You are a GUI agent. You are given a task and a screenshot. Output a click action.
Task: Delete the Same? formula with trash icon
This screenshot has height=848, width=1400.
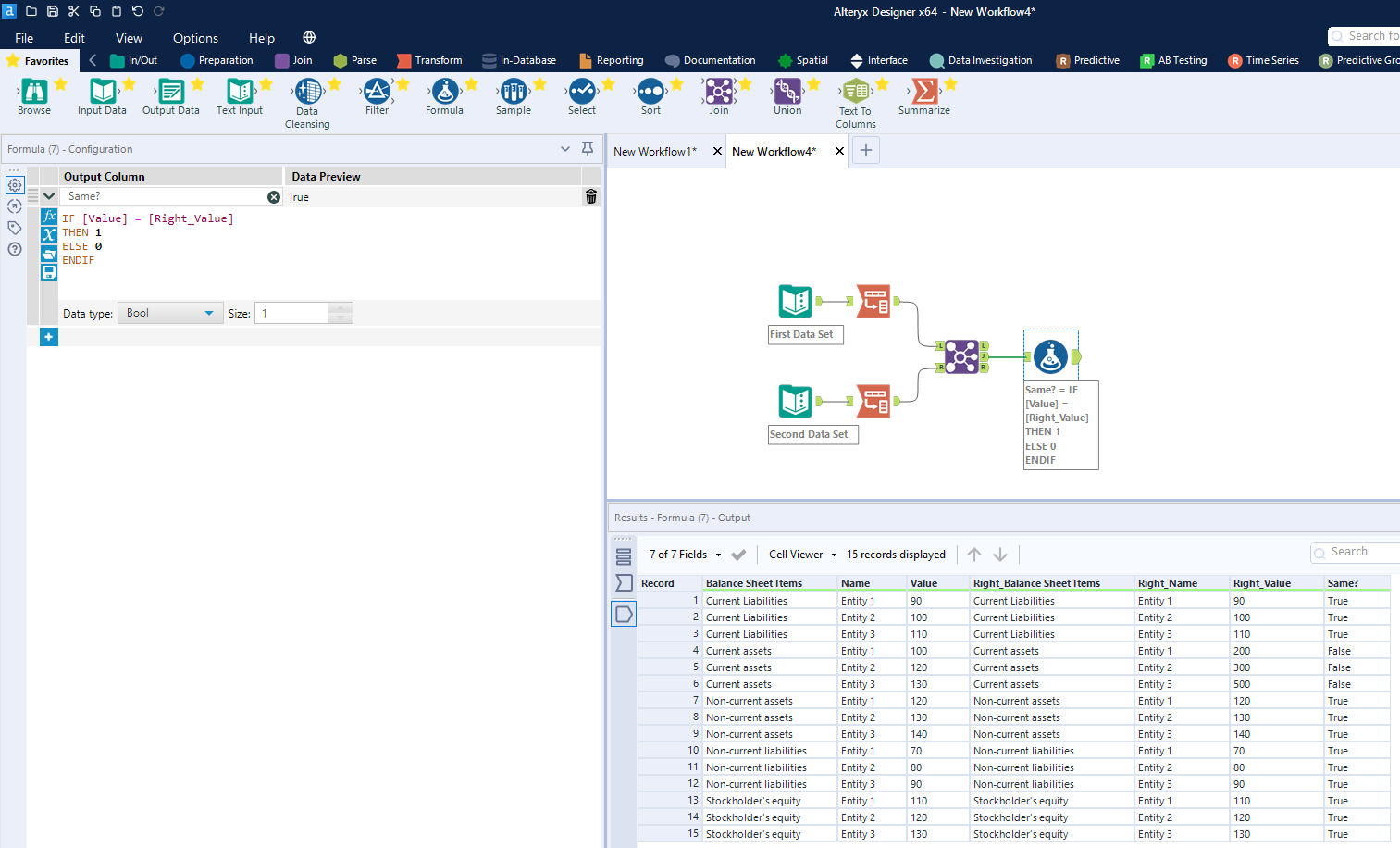[591, 196]
